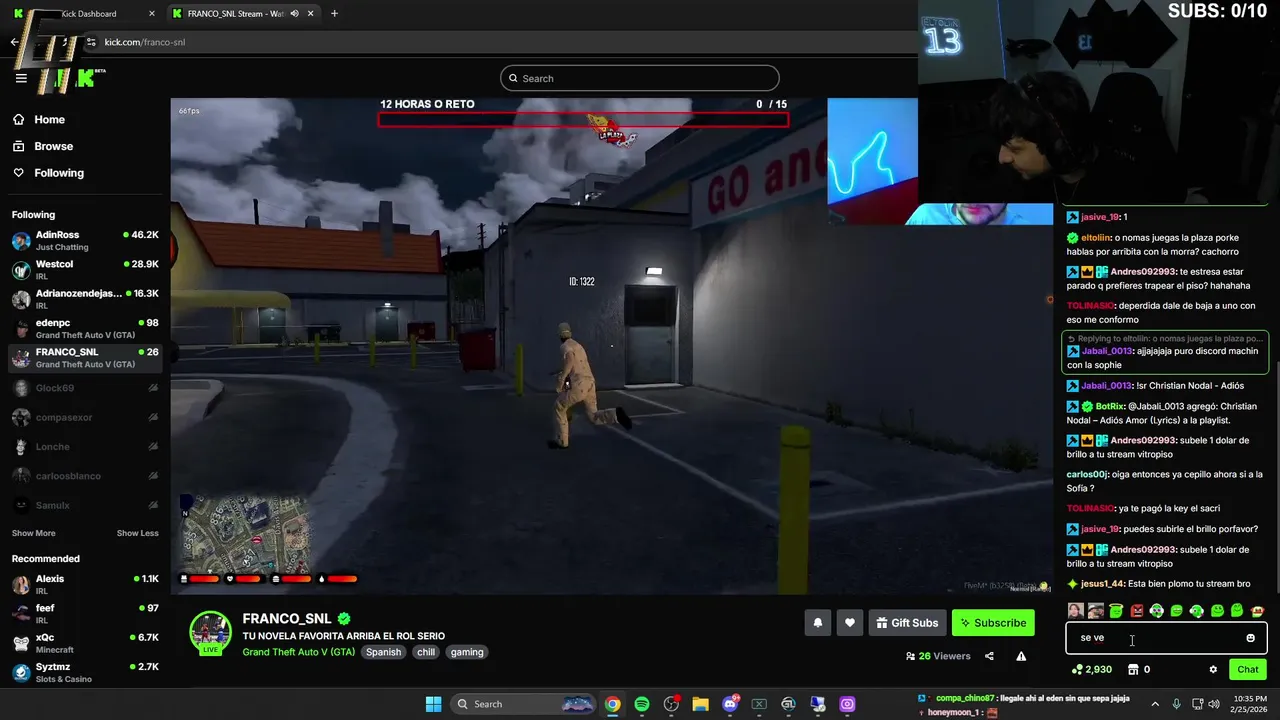This screenshot has width=1280, height=720.
Task: Open recommended channel Syztmz
Action: coord(85,672)
